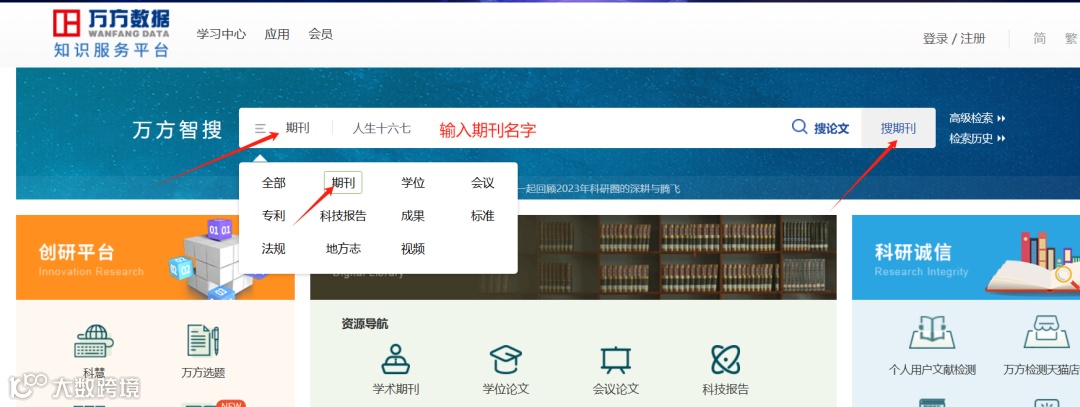Open 应用 in top navigation

tap(277, 34)
